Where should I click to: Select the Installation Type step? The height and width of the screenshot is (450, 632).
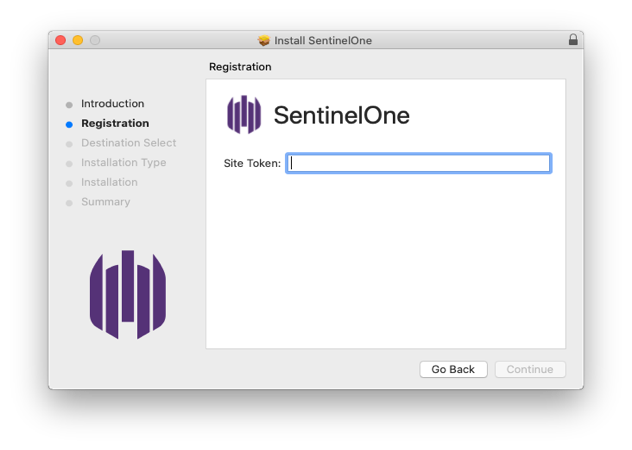123,163
